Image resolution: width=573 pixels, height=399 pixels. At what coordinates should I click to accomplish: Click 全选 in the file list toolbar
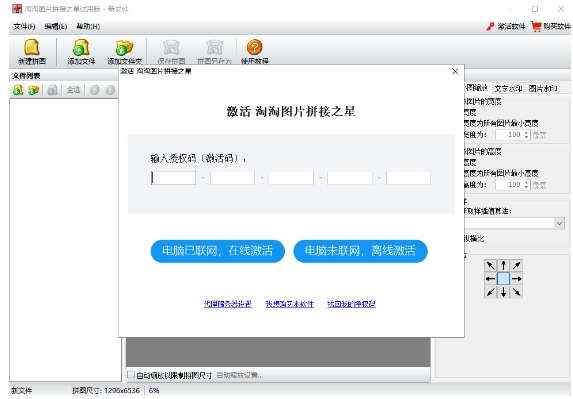click(73, 90)
